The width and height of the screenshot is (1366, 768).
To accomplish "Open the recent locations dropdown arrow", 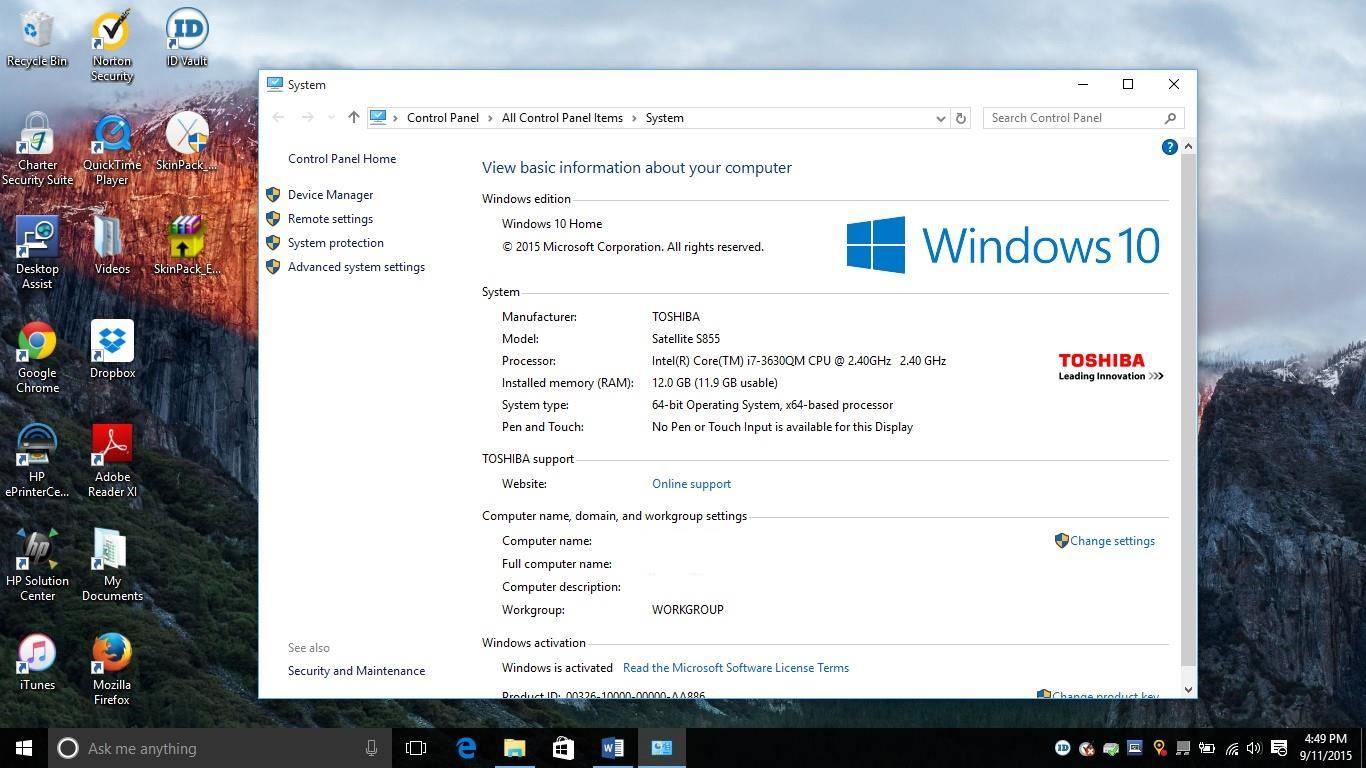I will 331,118.
